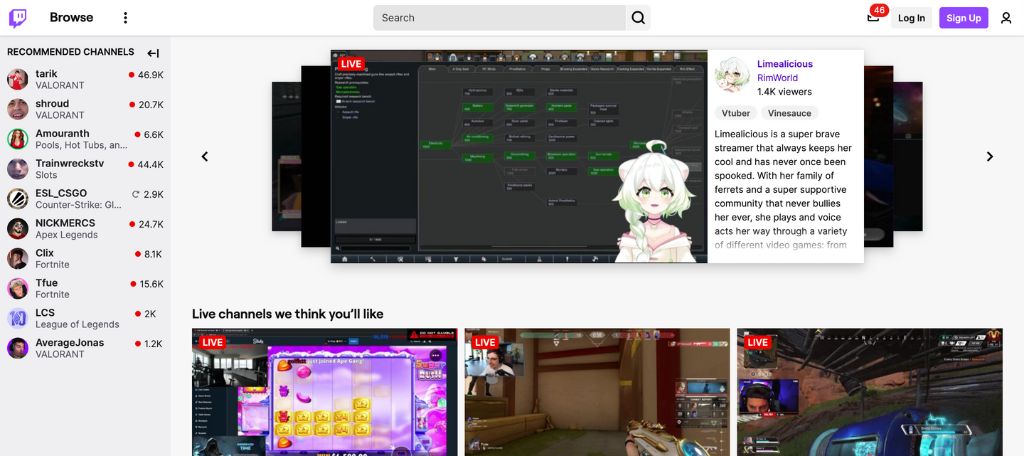Click Amouranth's channel avatar
The width and height of the screenshot is (1024, 456).
[18, 139]
